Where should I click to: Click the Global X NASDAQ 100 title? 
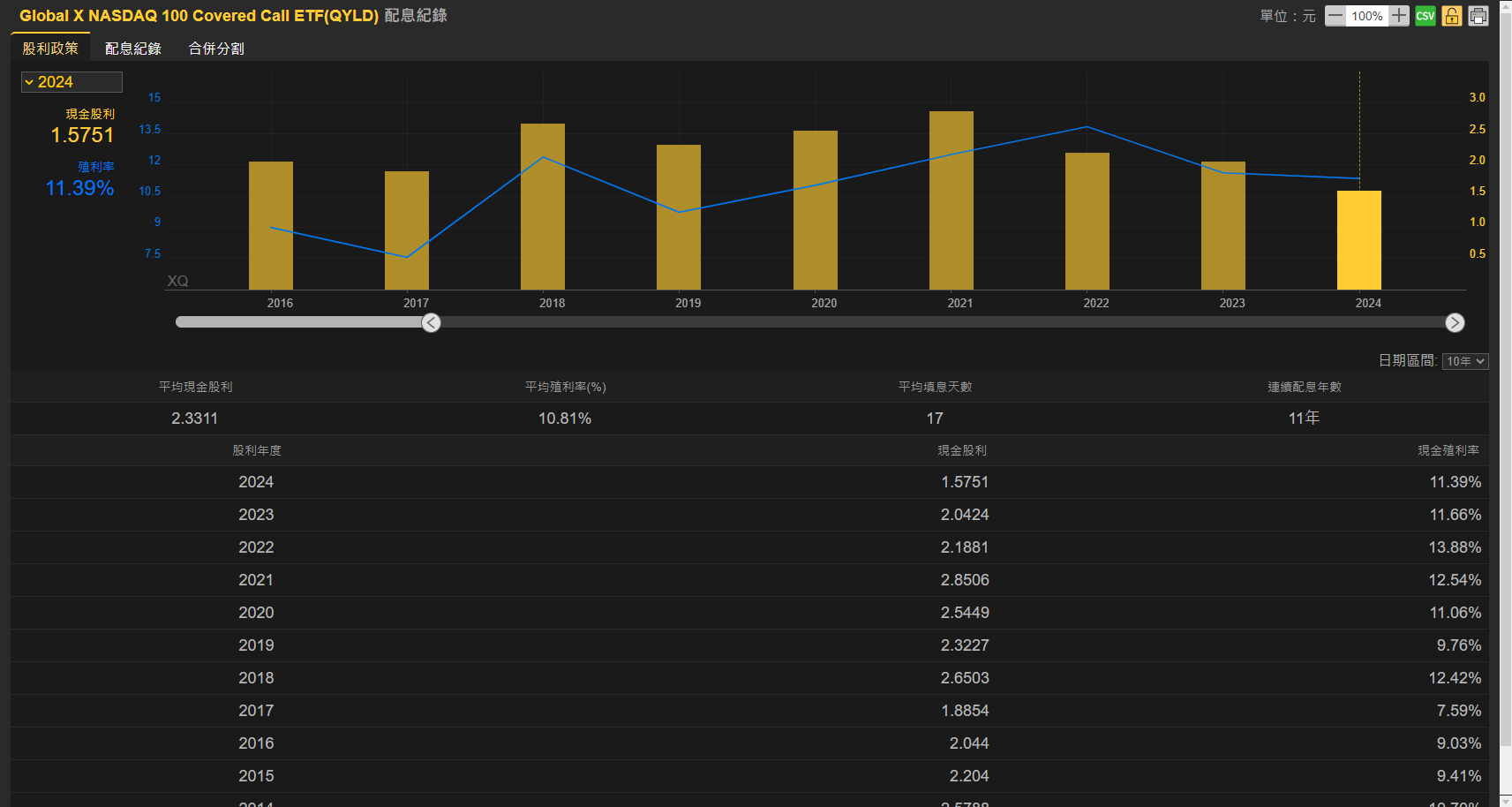click(x=199, y=16)
